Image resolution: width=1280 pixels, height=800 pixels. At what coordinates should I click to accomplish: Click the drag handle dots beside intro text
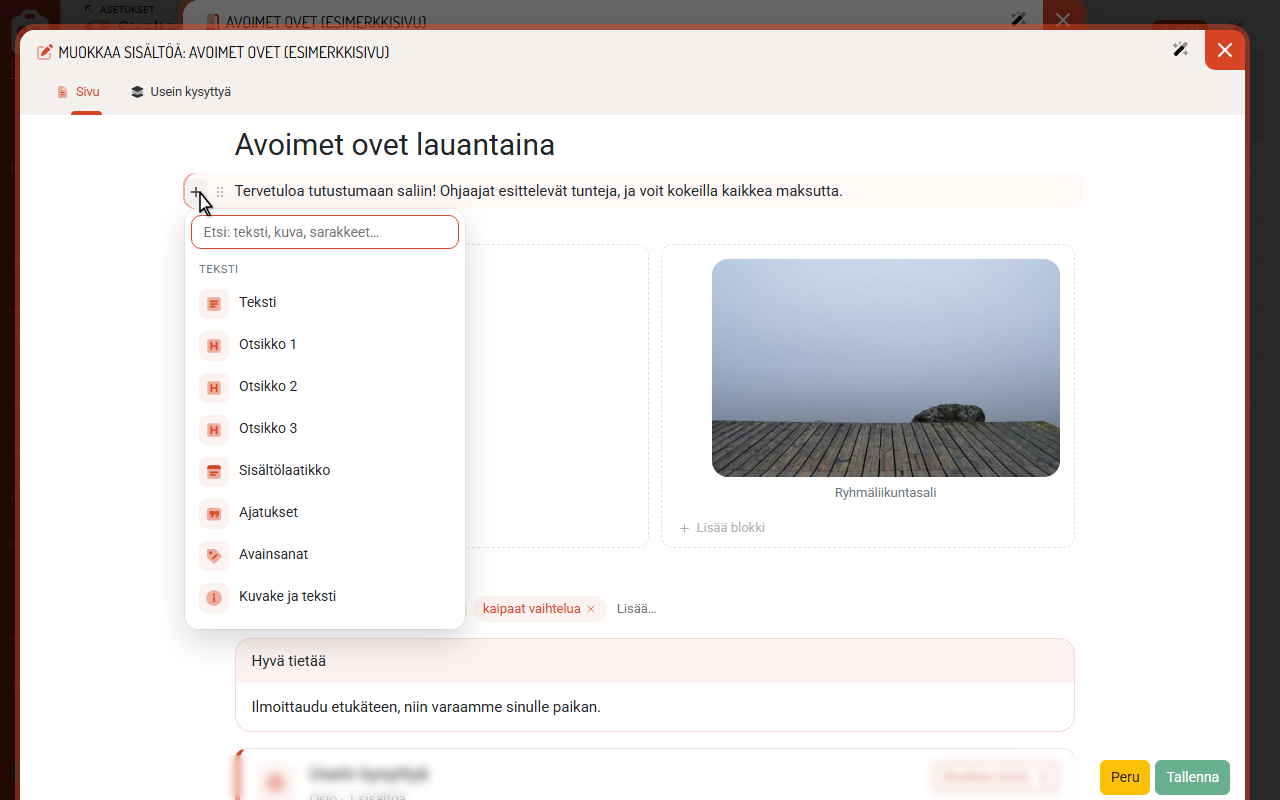coord(220,191)
